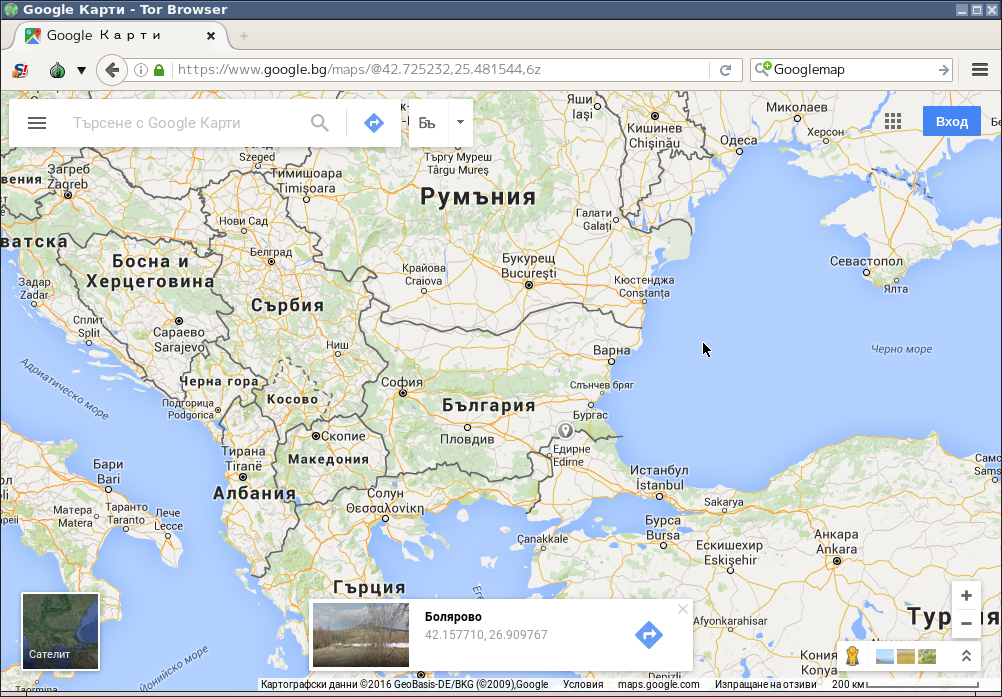Open search engine selector magnifier icon
The width and height of the screenshot is (1002, 697).
click(762, 69)
